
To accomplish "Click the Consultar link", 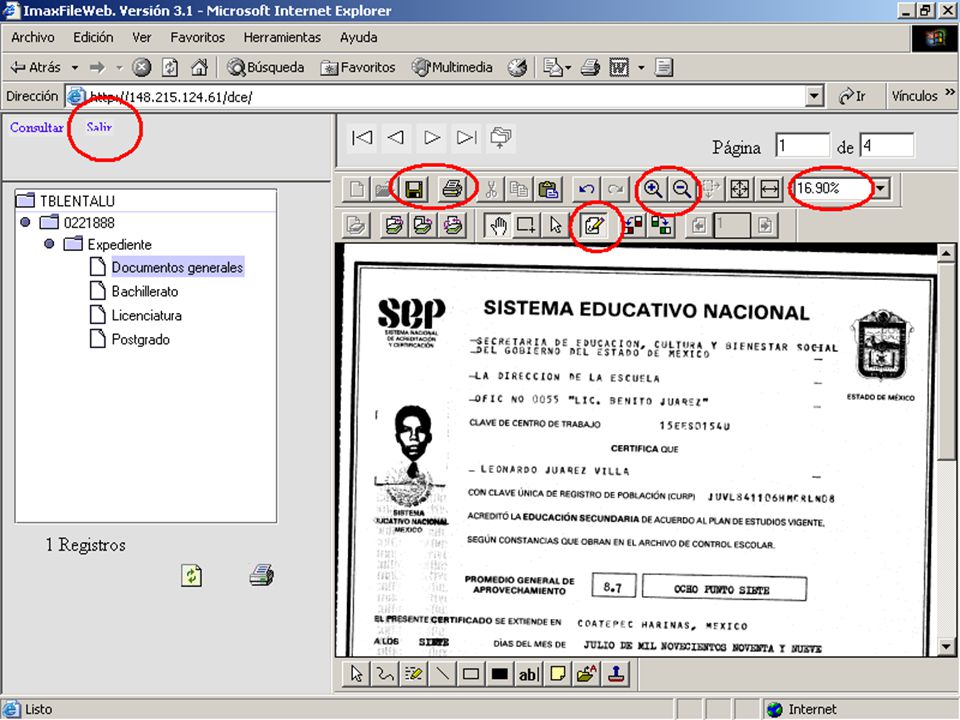I will 37,127.
